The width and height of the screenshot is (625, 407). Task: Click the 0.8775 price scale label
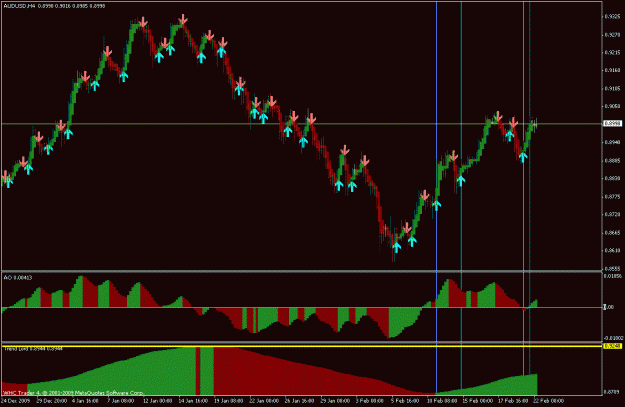click(x=612, y=196)
